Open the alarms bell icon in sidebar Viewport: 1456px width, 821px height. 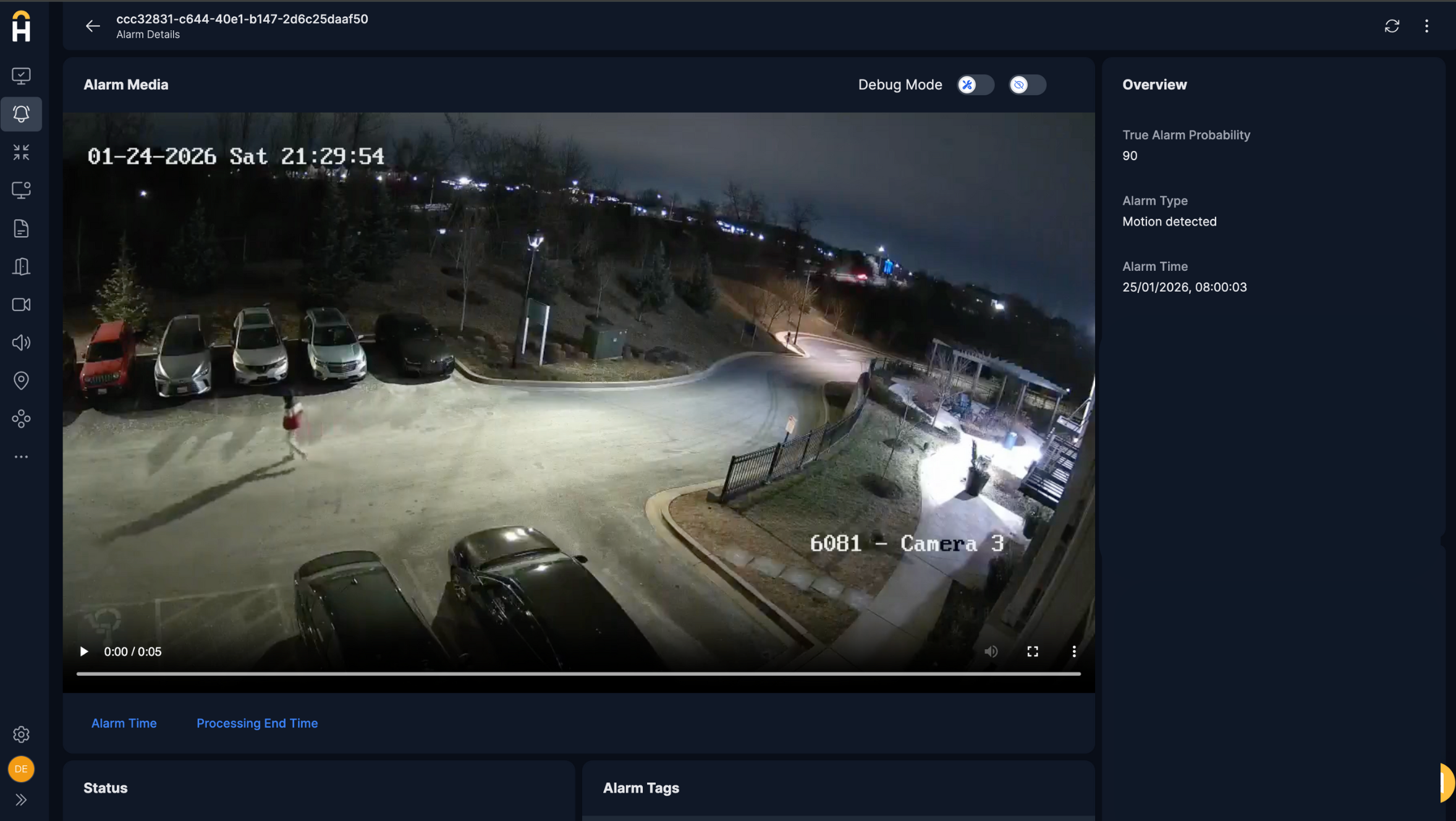(21, 114)
